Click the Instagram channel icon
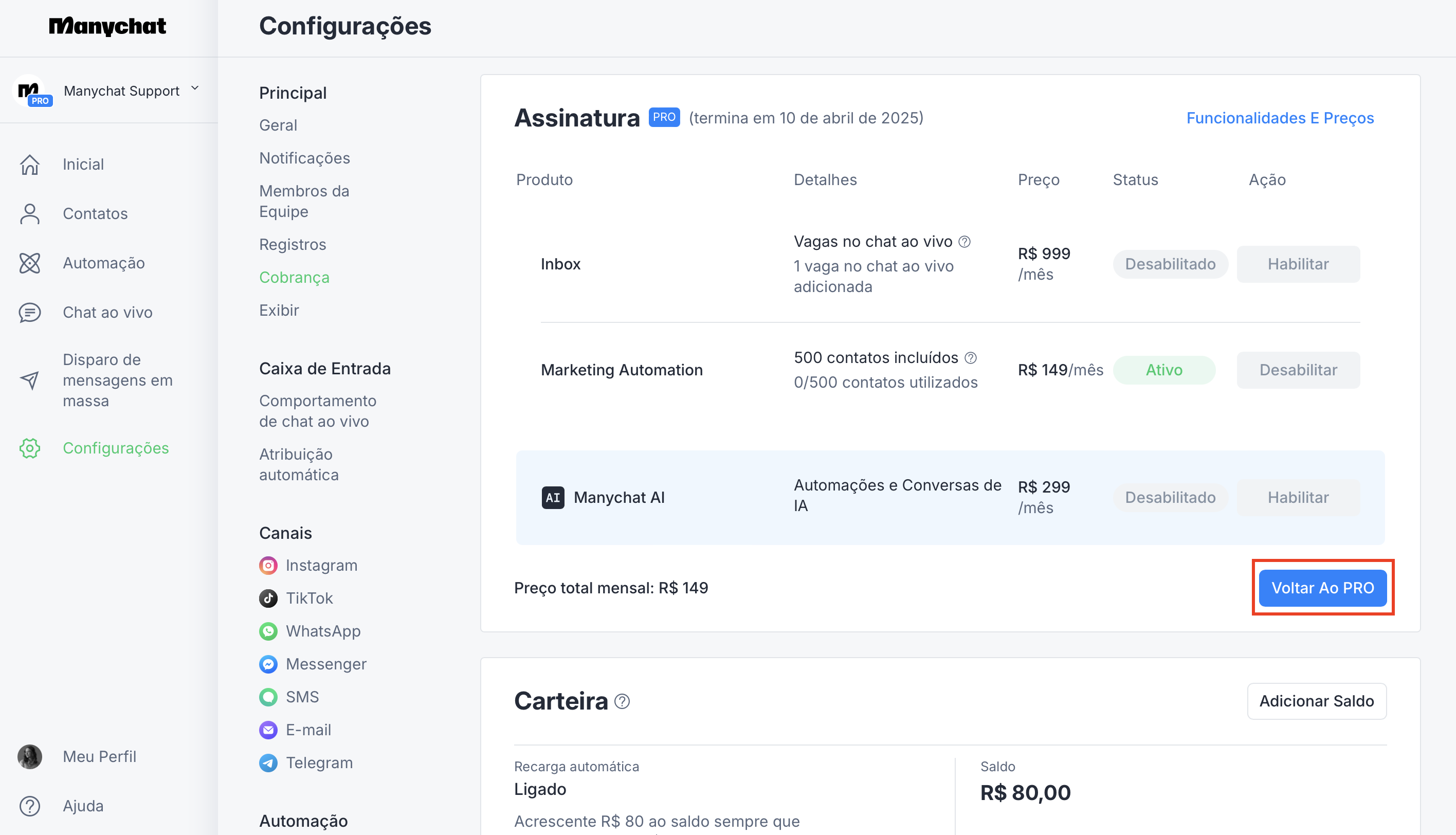The width and height of the screenshot is (1456, 835). (x=268, y=566)
